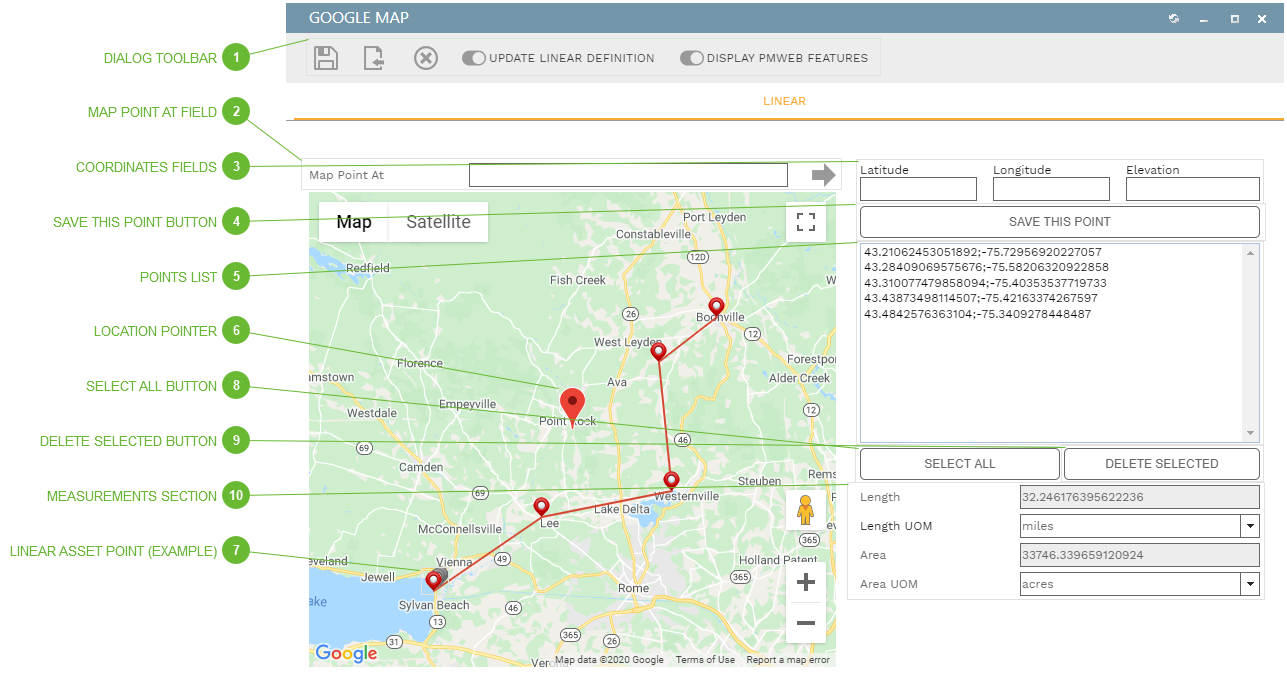Switch to the Satellite map view
The height and width of the screenshot is (689, 1287).
[438, 222]
